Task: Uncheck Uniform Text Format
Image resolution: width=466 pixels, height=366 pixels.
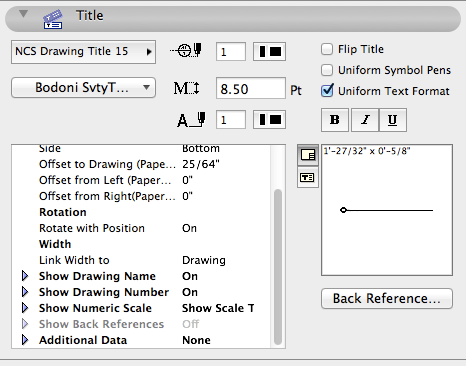Action: (327, 91)
